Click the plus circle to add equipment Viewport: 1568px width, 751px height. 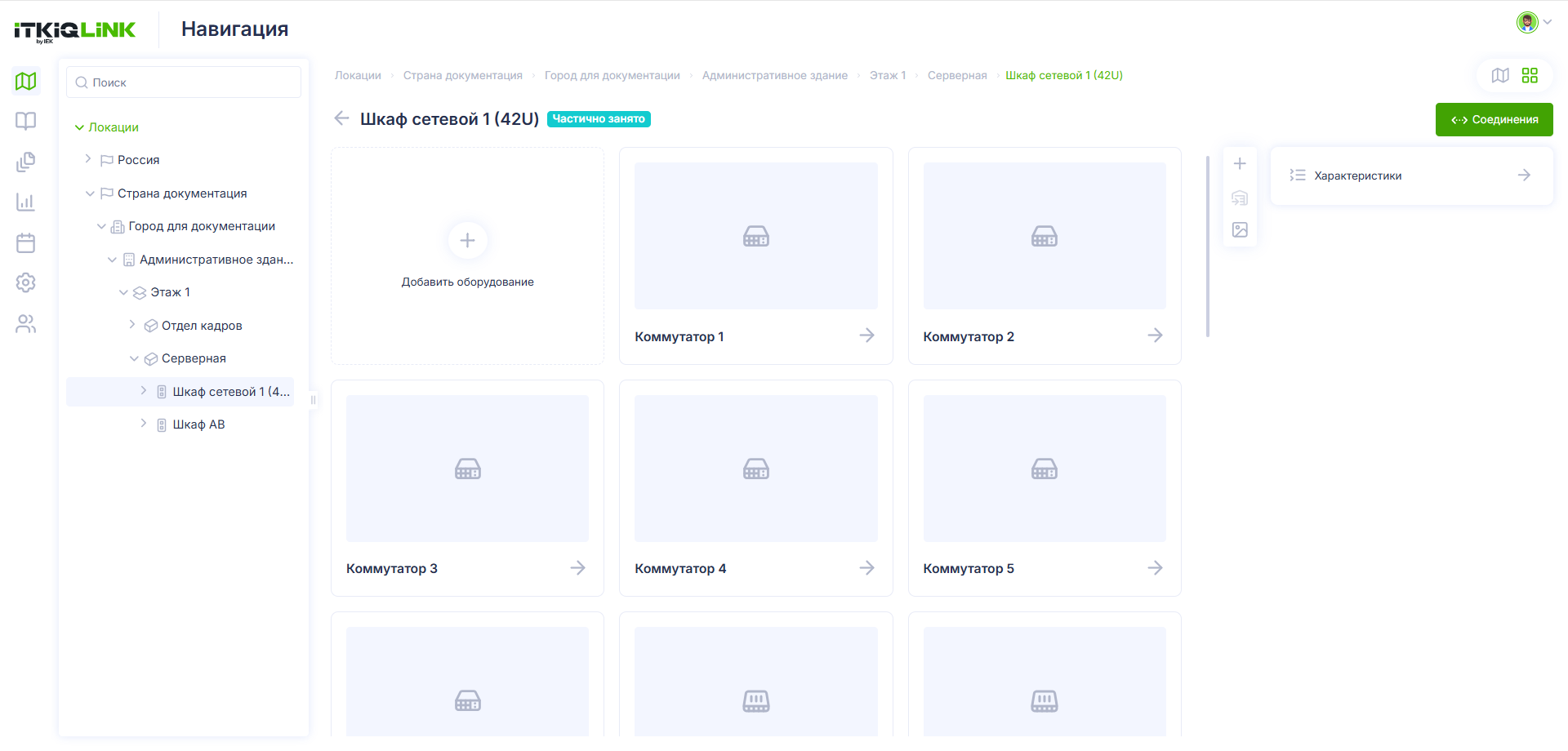coord(468,240)
